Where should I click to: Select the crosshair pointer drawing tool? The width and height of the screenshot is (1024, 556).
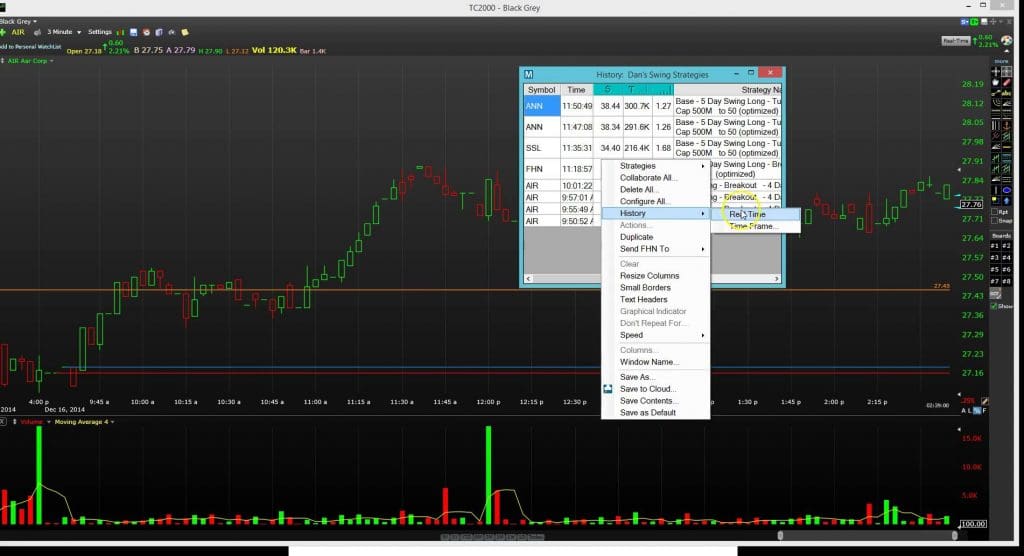[995, 71]
